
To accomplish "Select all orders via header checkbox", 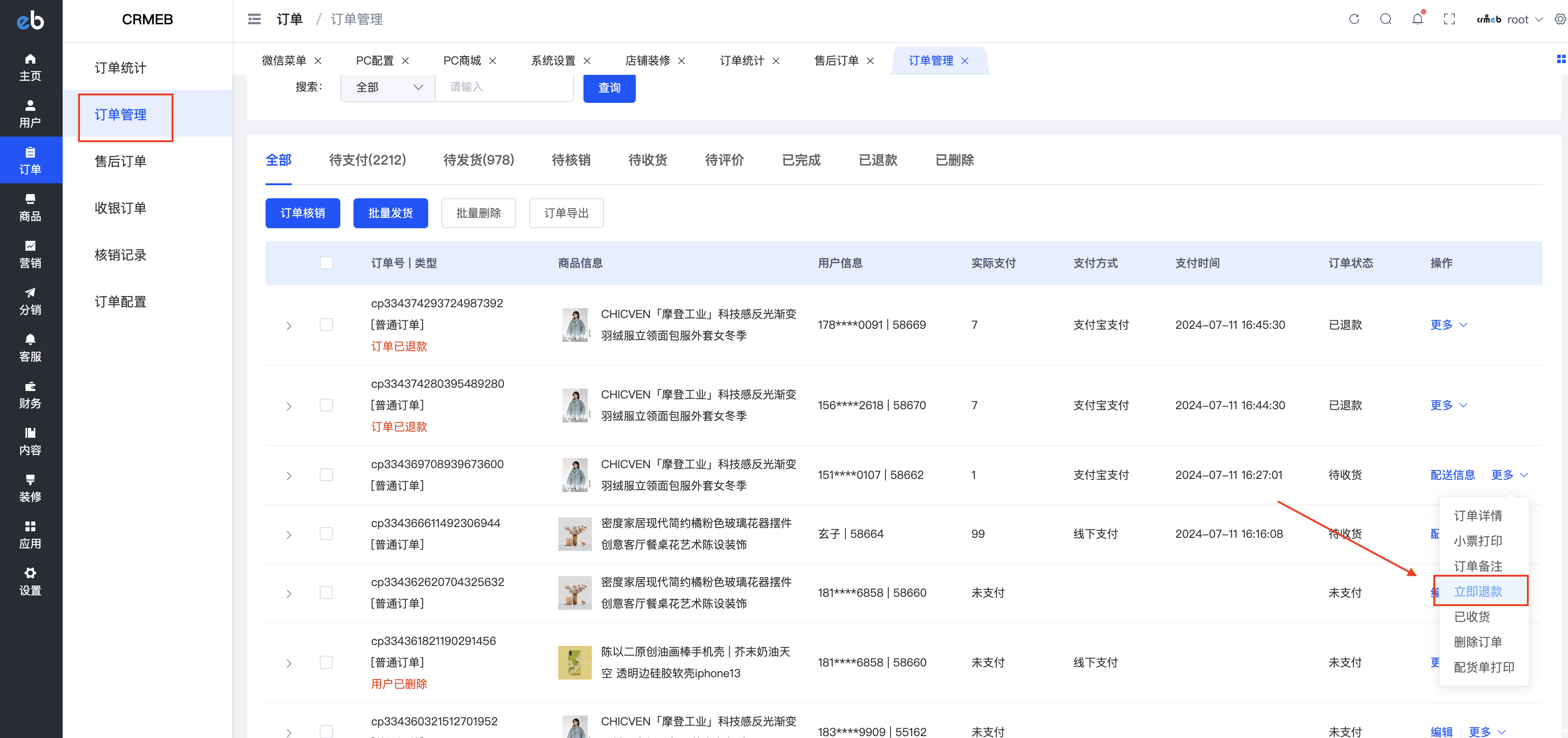I will pyautogui.click(x=326, y=263).
